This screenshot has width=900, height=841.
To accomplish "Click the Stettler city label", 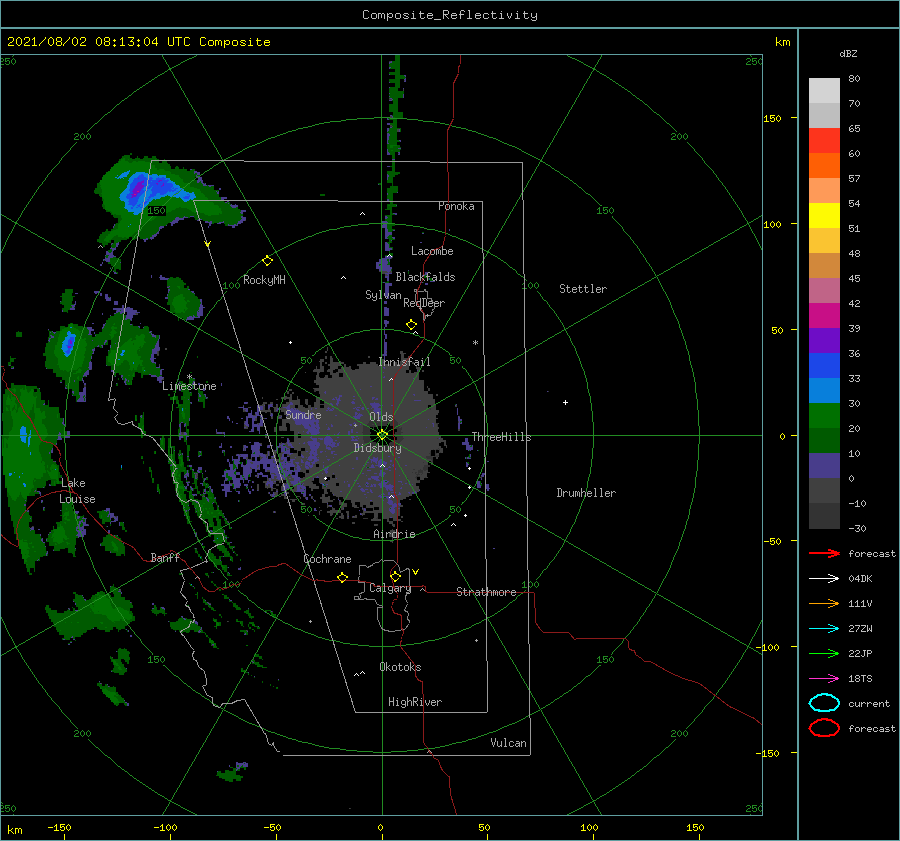I will point(583,289).
